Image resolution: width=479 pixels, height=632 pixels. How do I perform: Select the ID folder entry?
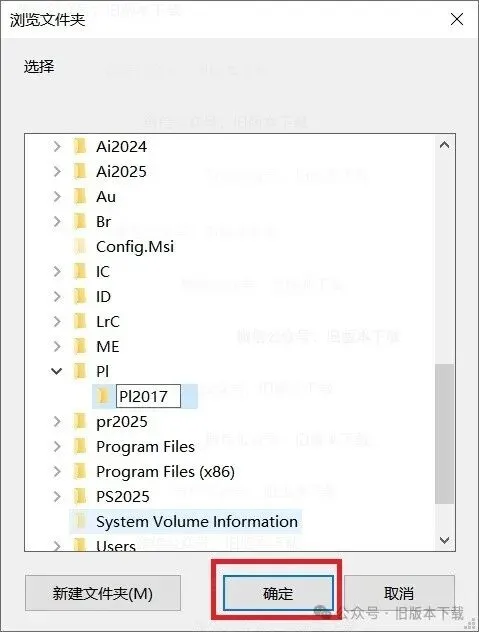tap(103, 297)
